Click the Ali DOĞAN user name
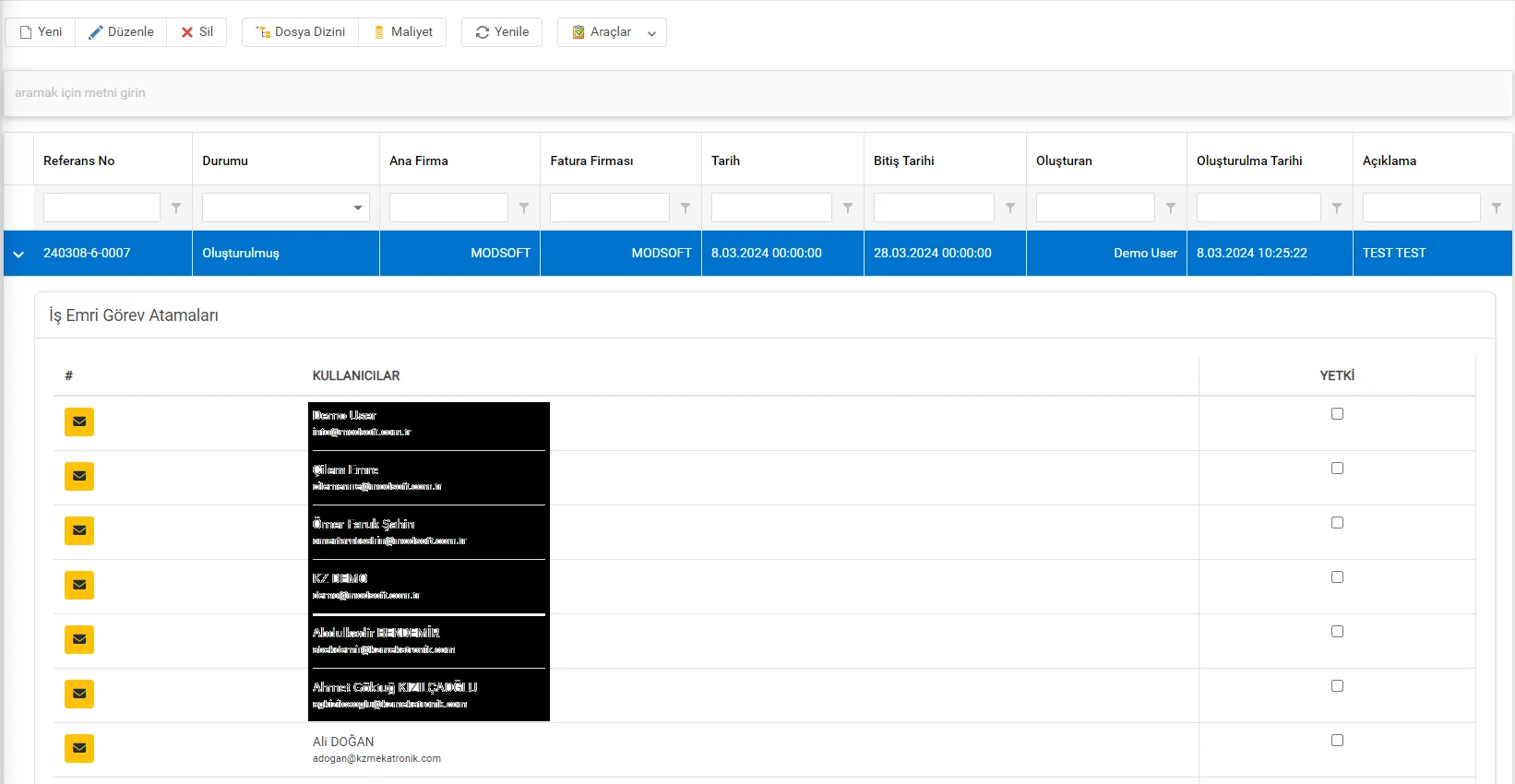 coord(343,742)
